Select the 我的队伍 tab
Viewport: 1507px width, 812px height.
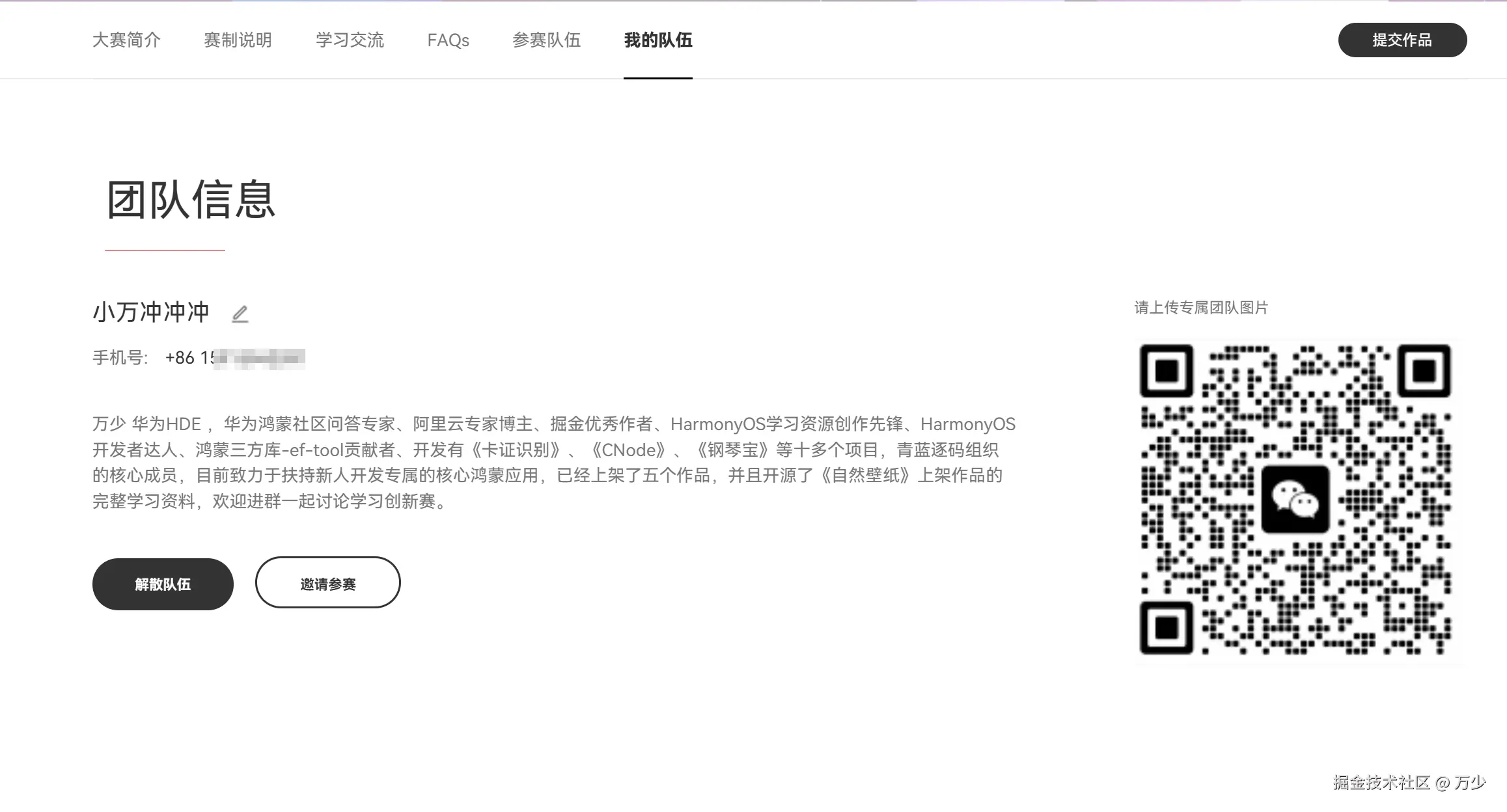coord(657,40)
